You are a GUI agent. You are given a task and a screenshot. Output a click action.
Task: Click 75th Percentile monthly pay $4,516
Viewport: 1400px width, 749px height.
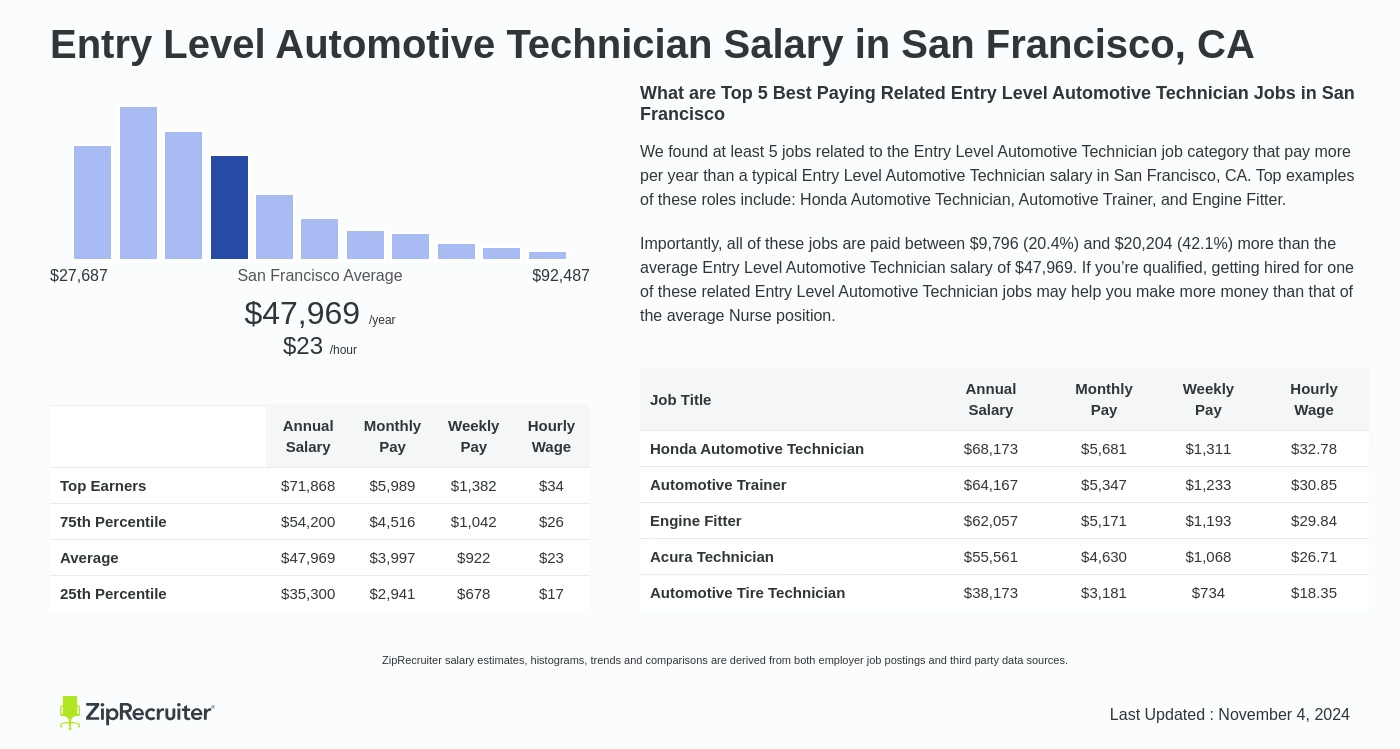coord(392,522)
